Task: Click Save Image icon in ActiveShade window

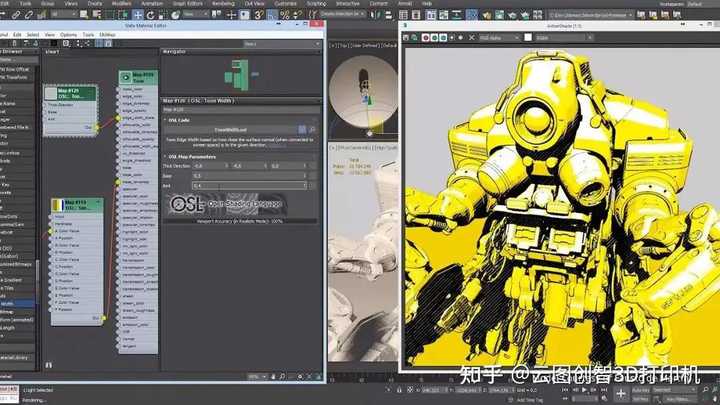Action: 406,38
